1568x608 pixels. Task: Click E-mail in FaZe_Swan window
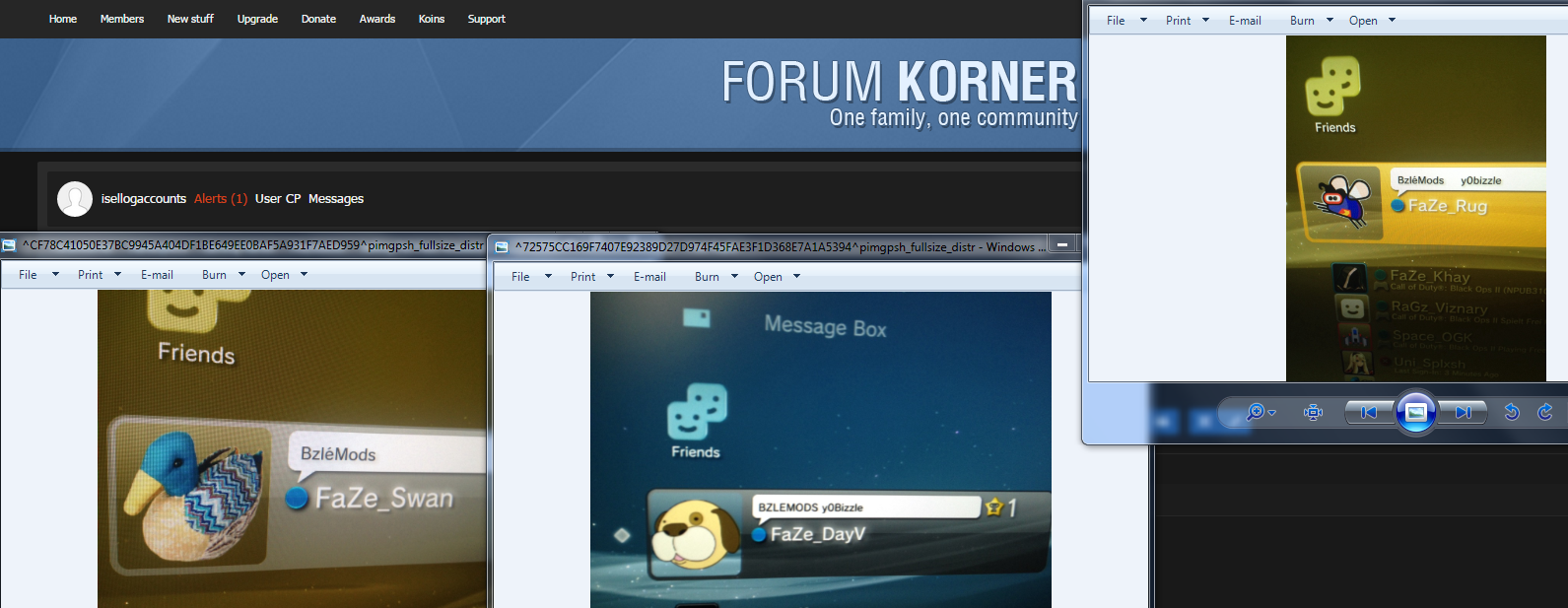[157, 275]
